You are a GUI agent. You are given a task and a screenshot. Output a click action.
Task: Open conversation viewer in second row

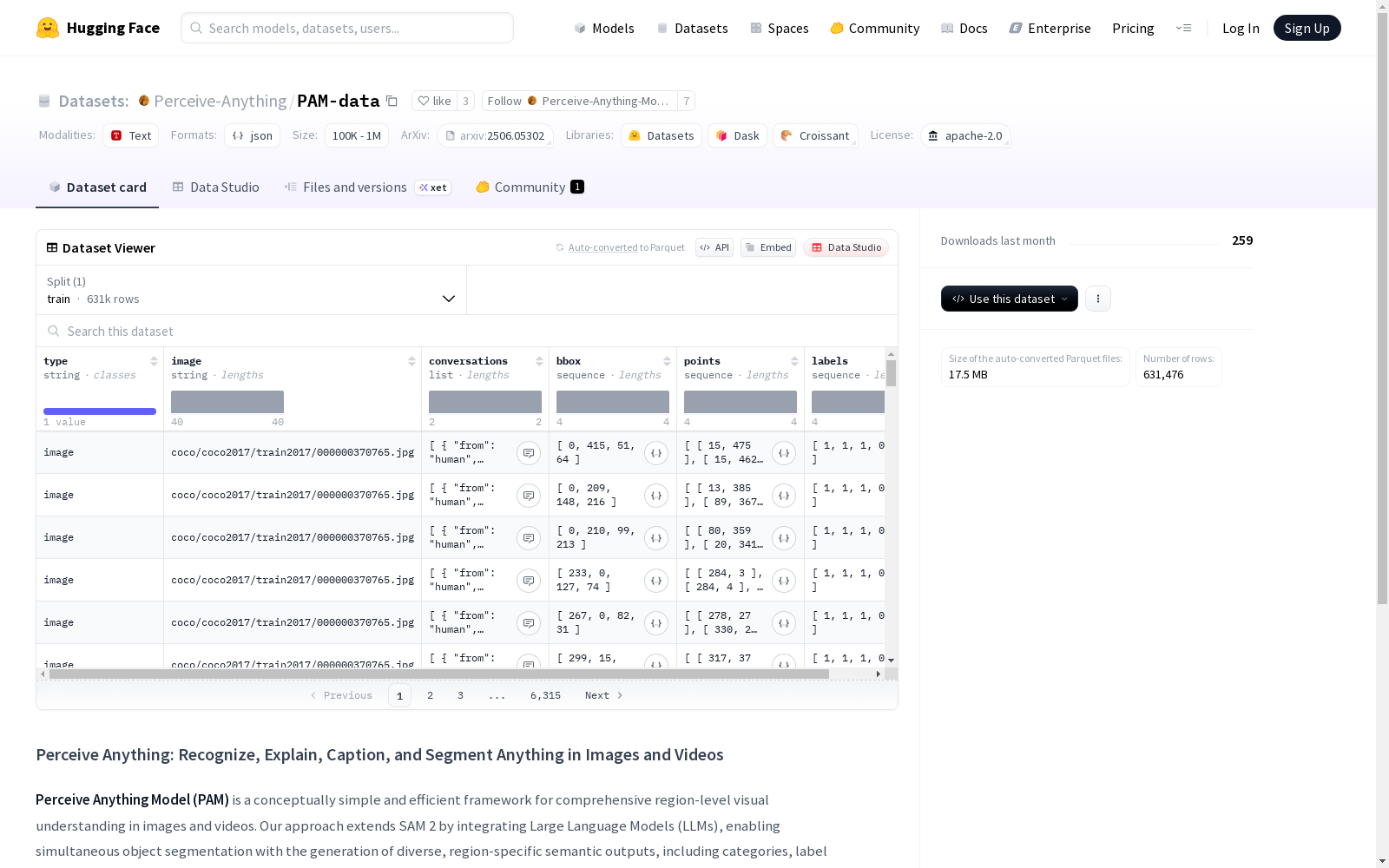click(529, 496)
